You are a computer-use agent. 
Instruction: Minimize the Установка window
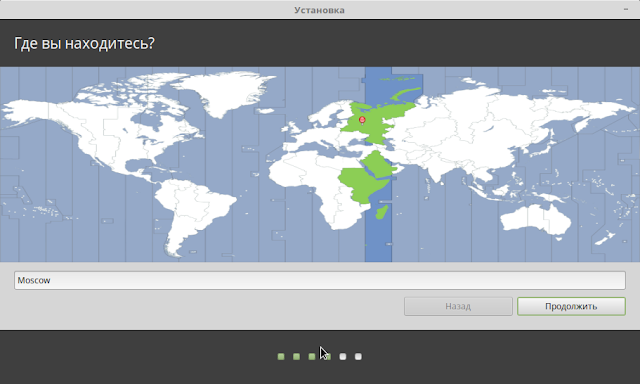click(626, 9)
